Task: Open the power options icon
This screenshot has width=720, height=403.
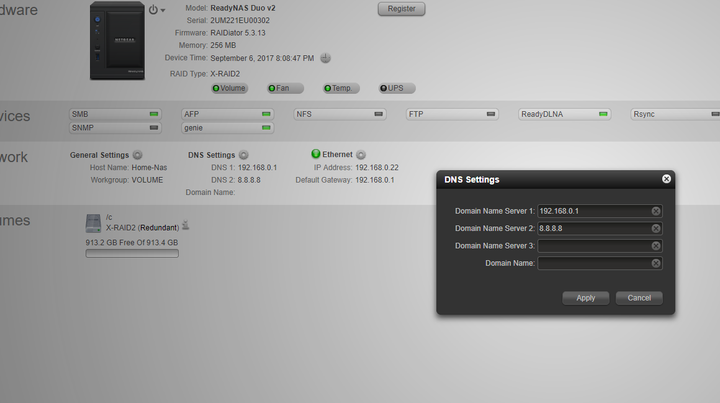Action: (x=153, y=10)
